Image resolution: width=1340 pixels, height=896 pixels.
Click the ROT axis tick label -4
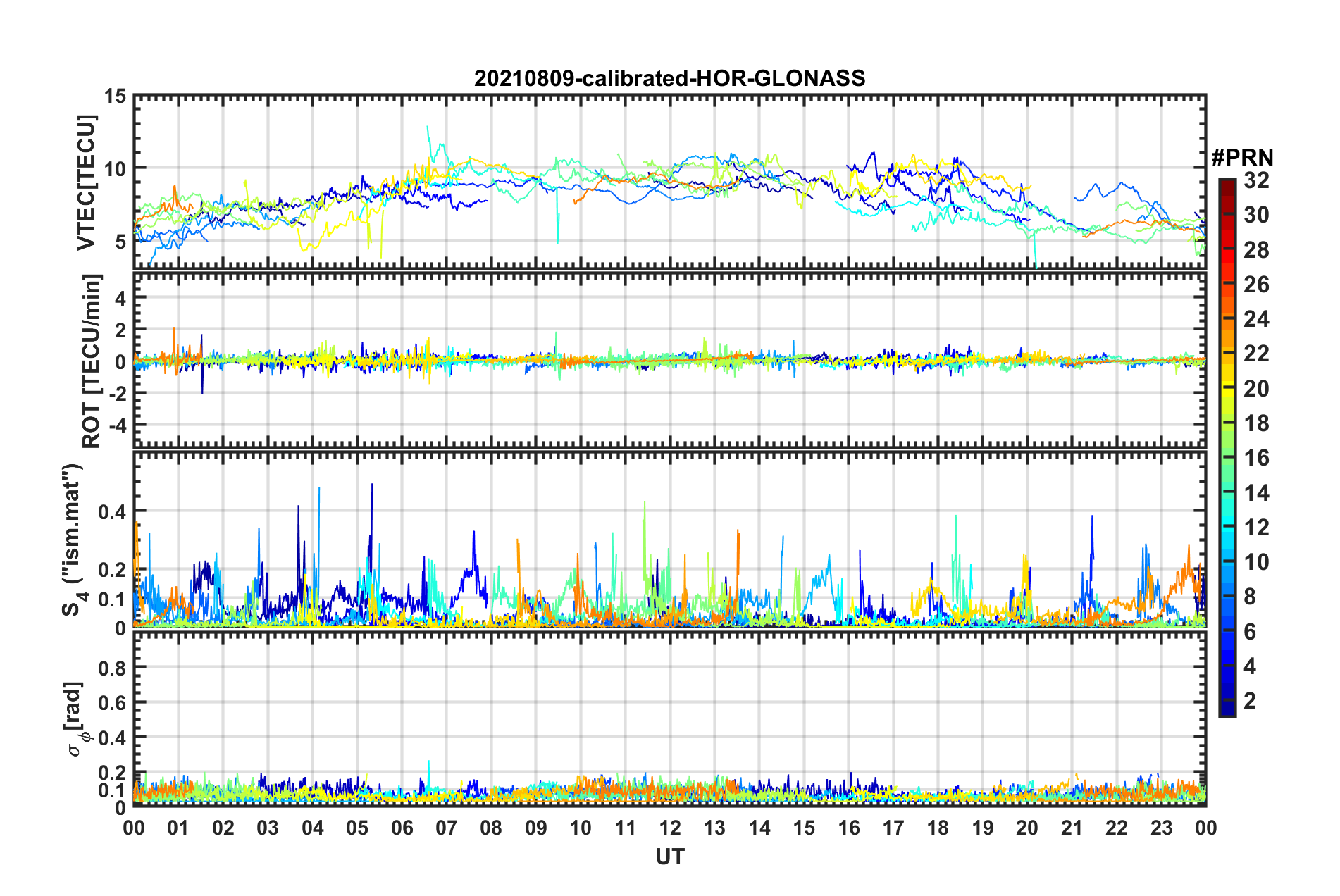tap(118, 426)
